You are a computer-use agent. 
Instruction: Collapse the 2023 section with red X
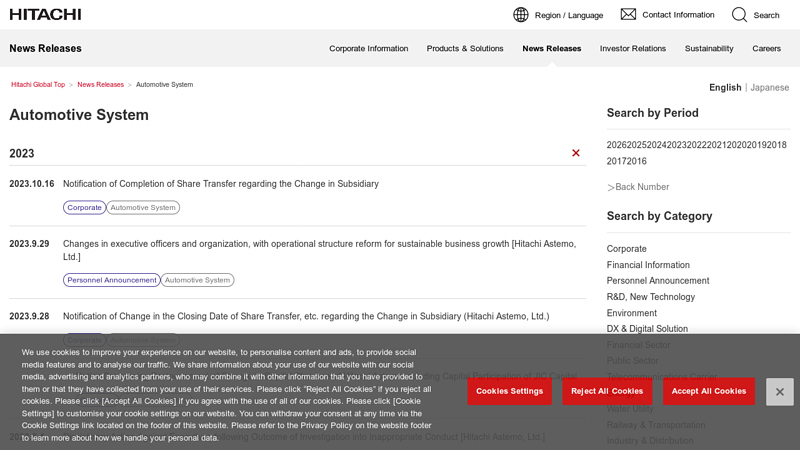[x=576, y=153]
